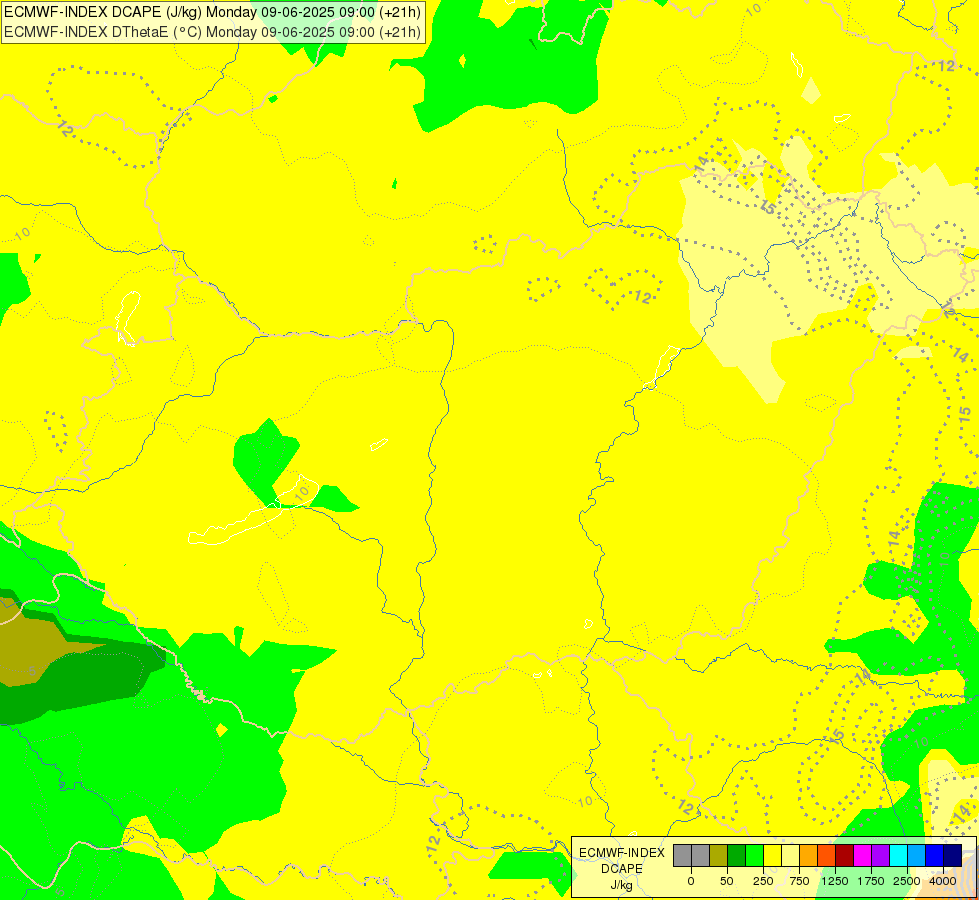Choose the orange legend swatch
Screen dimensions: 979x900
click(x=809, y=856)
